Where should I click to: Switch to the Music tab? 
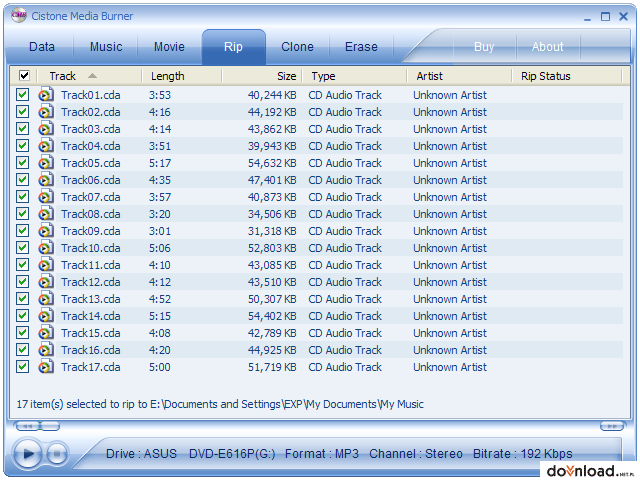106,47
